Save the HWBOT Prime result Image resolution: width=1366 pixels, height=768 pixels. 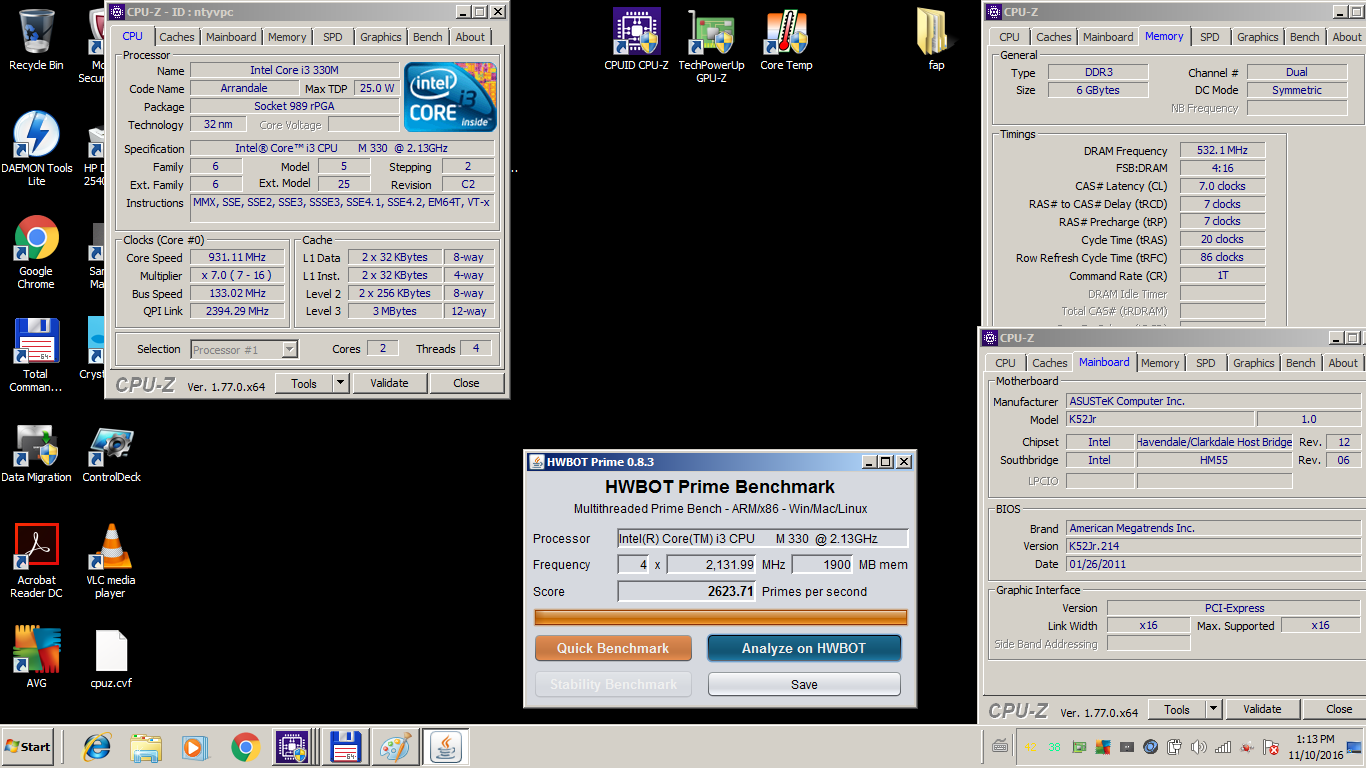pos(804,684)
